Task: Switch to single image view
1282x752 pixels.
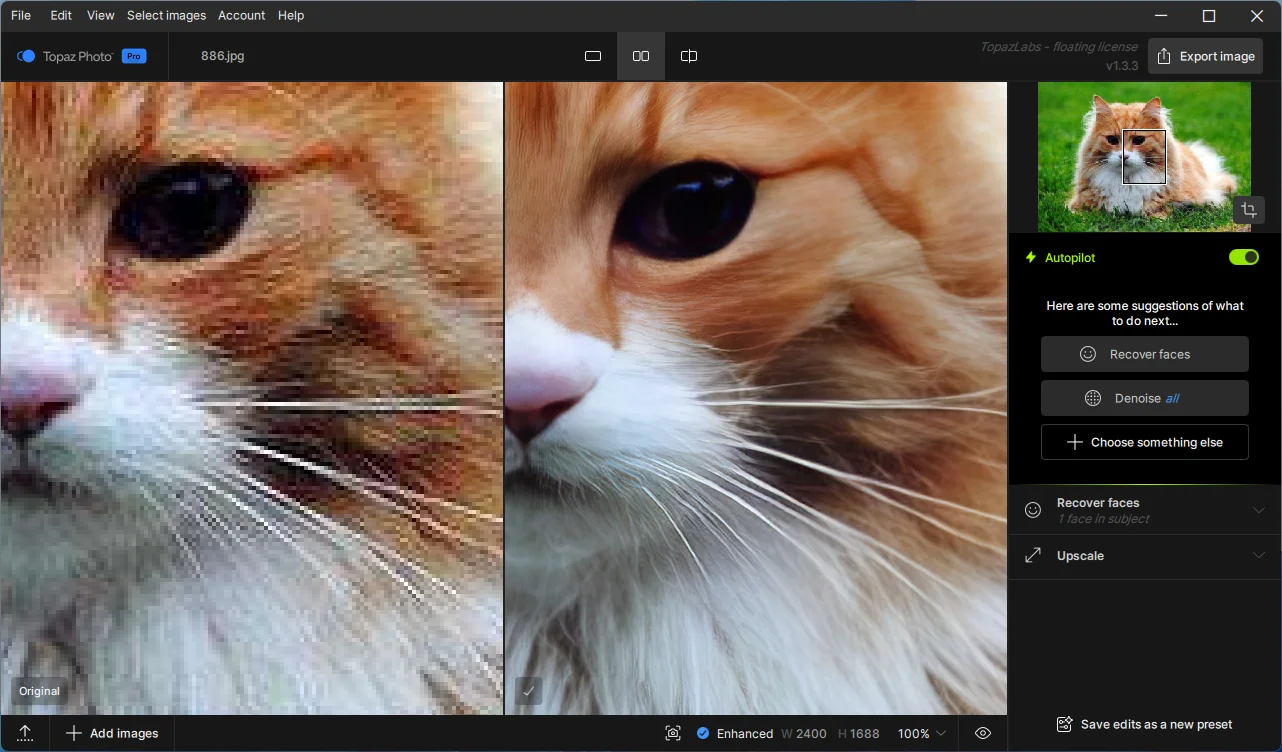Action: 593,56
